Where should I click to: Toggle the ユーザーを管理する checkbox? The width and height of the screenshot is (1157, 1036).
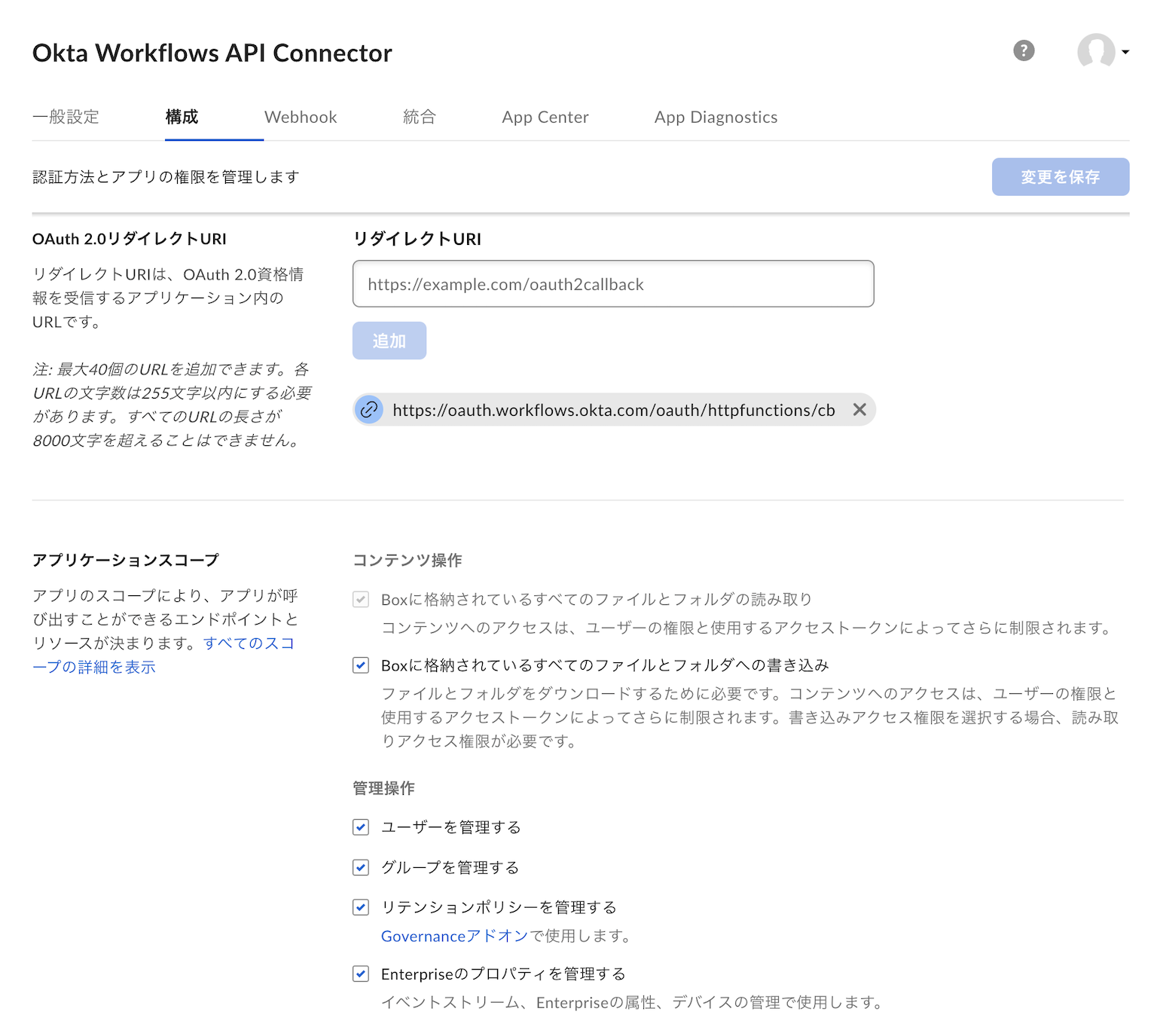[x=360, y=827]
